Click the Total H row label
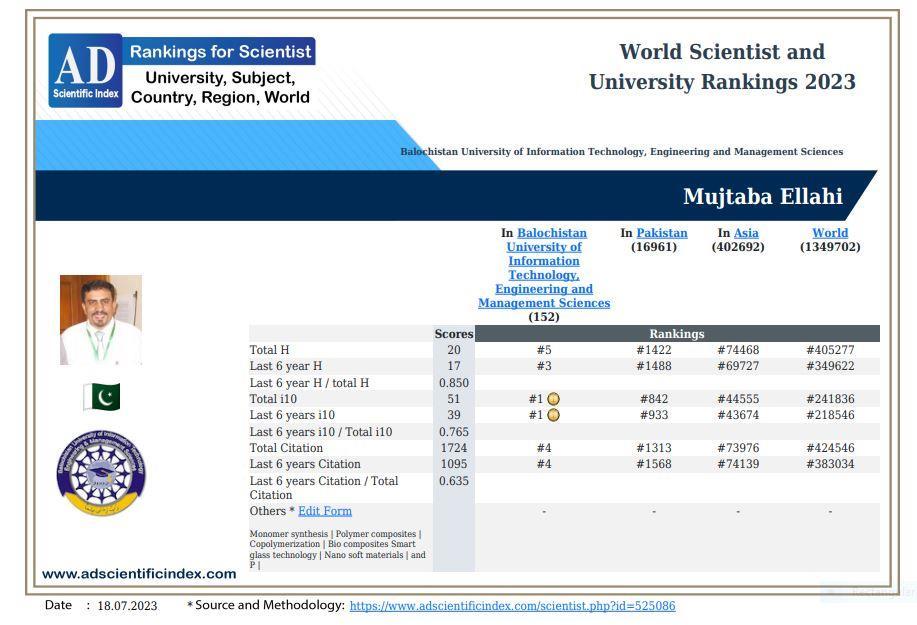 tap(269, 350)
